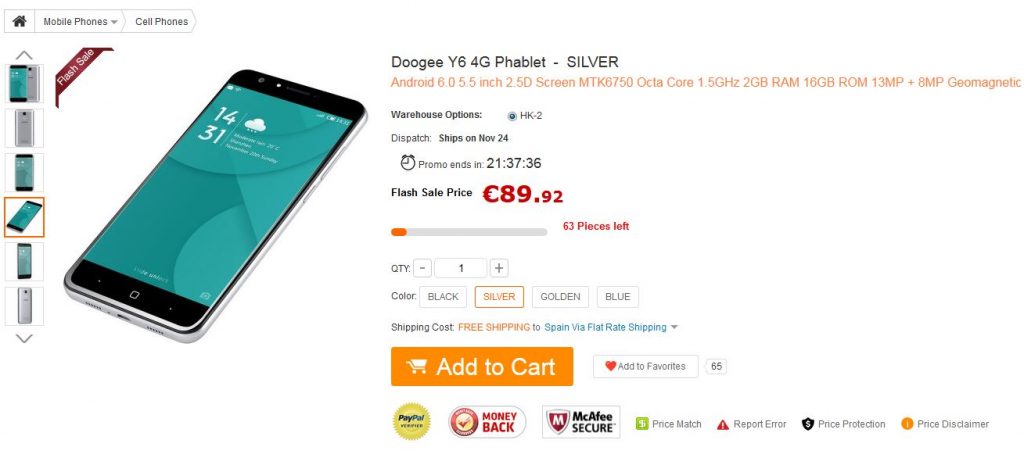Viewport: 1024px width, 472px height.
Task: Open the Spain Via Flat Rate Shipping dropdown
Action: 611,327
